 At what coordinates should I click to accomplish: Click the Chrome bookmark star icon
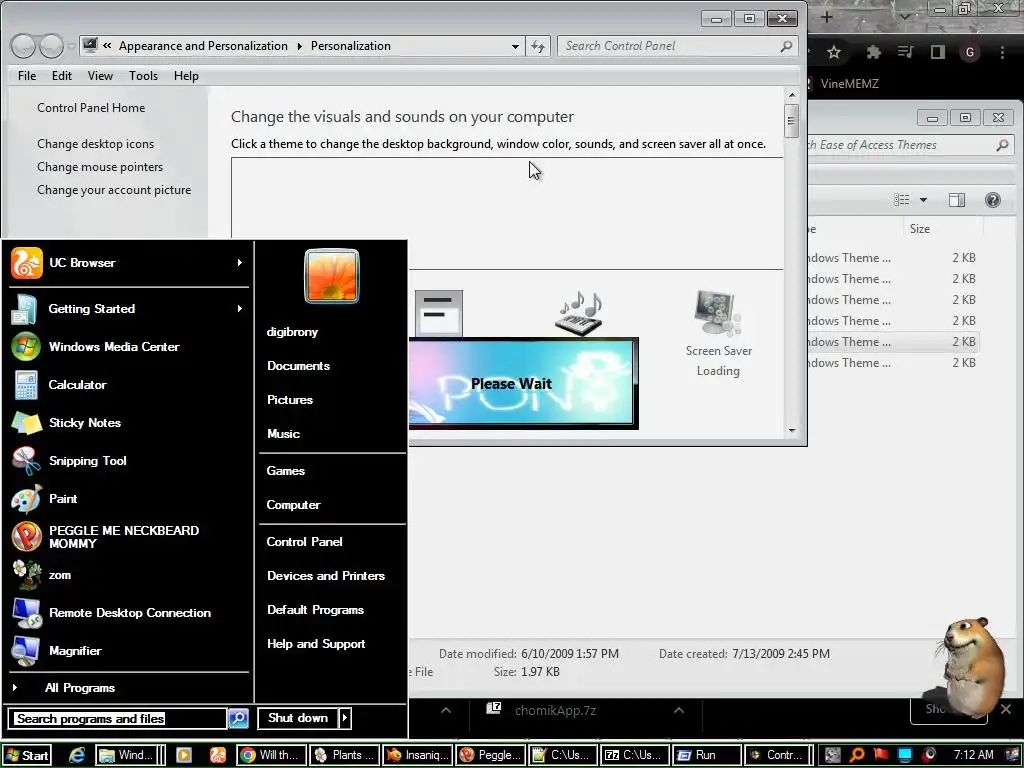pyautogui.click(x=834, y=52)
